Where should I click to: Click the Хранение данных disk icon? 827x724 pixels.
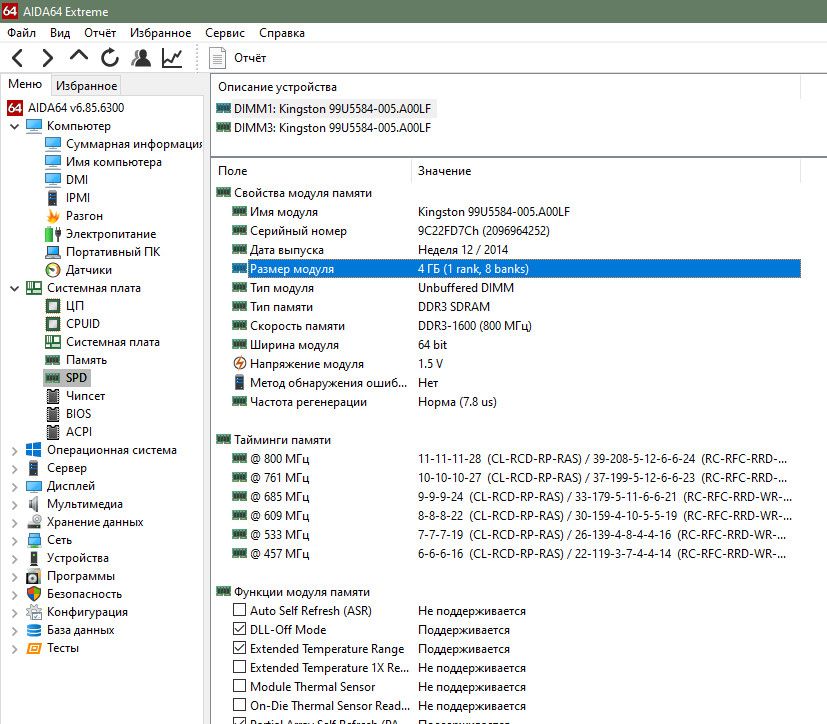(34, 522)
